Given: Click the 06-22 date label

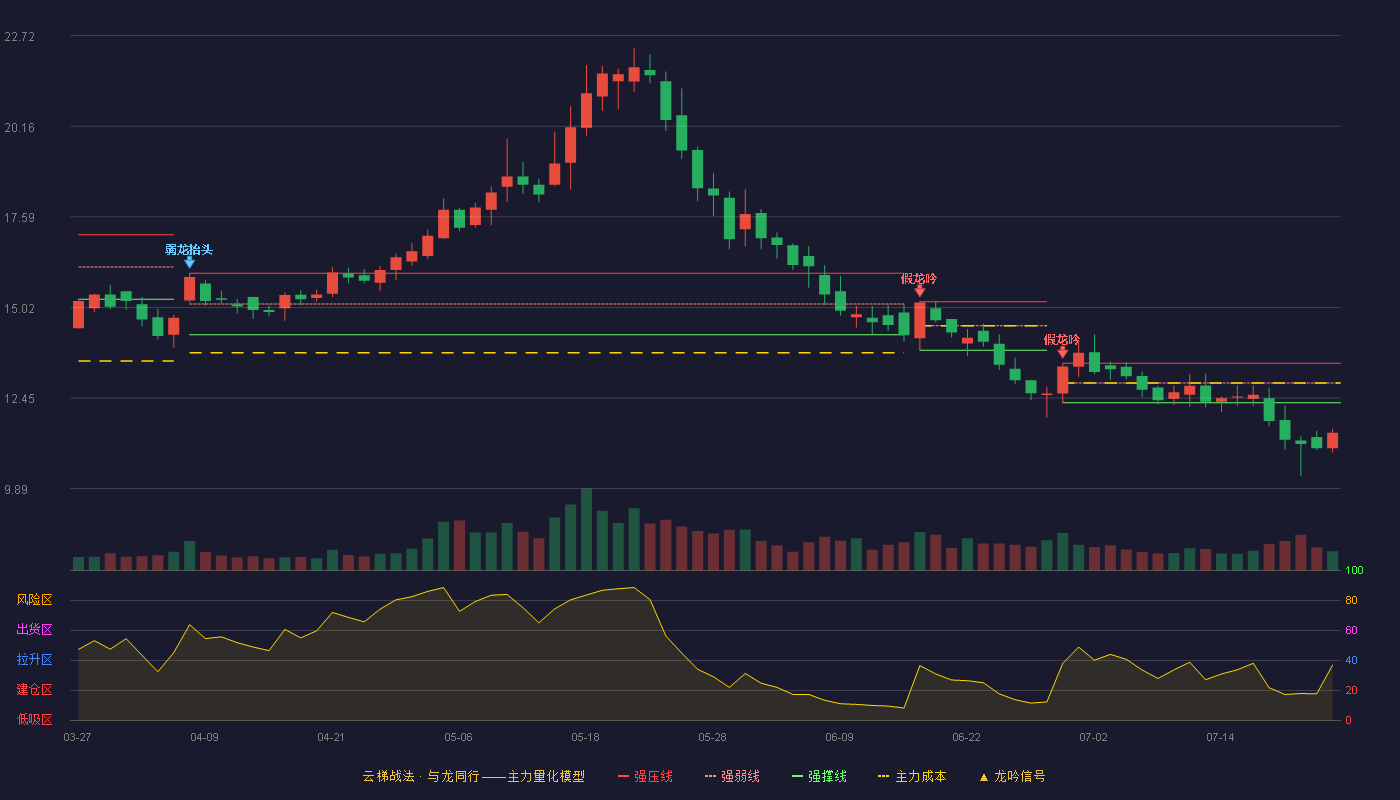Looking at the screenshot, I should pos(966,737).
